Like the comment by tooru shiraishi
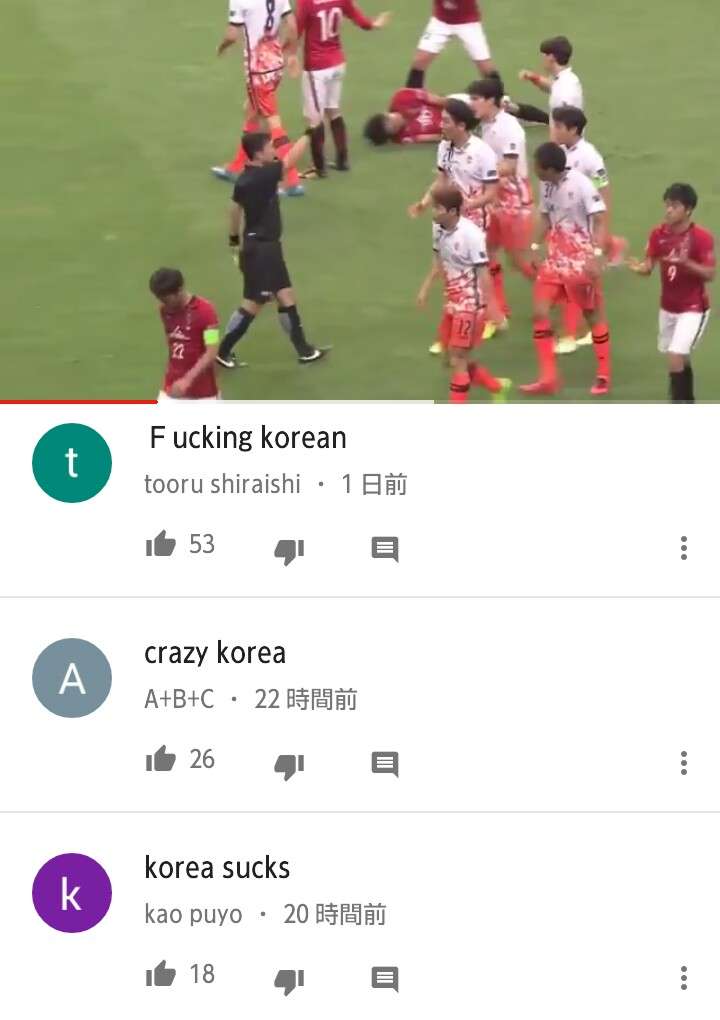 [x=161, y=544]
